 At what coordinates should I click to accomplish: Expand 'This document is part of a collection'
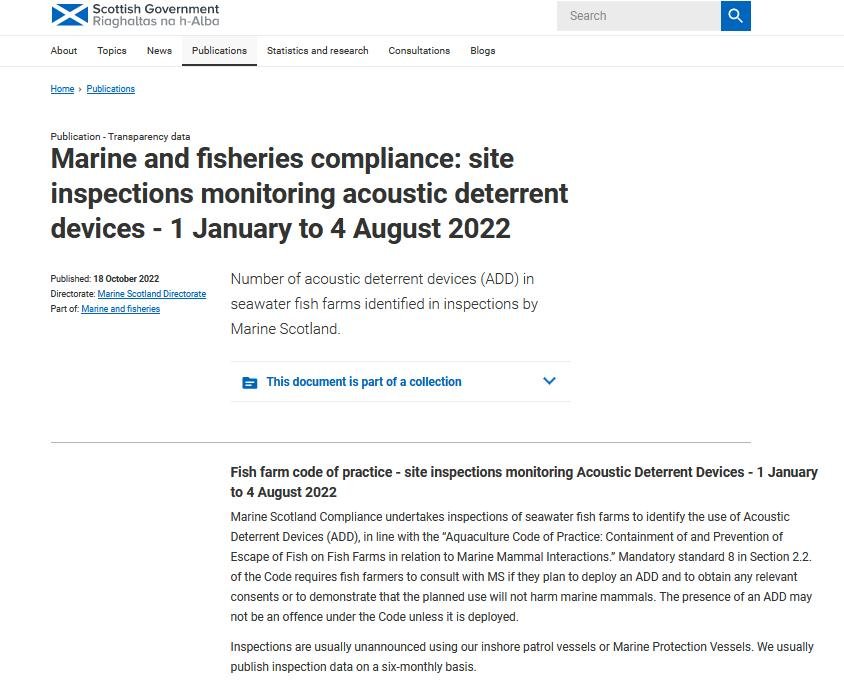click(x=363, y=381)
